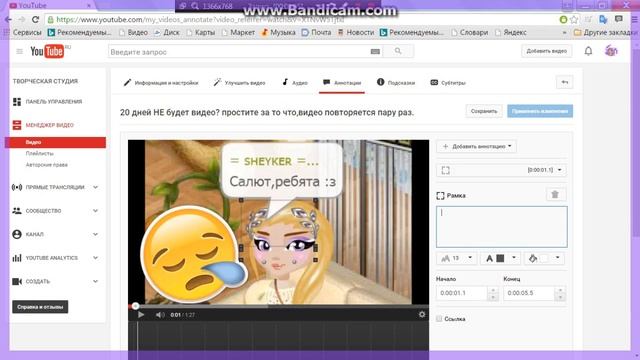This screenshot has width=640, height=360.
Task: Click the annotation text input box
Action: tap(502, 227)
